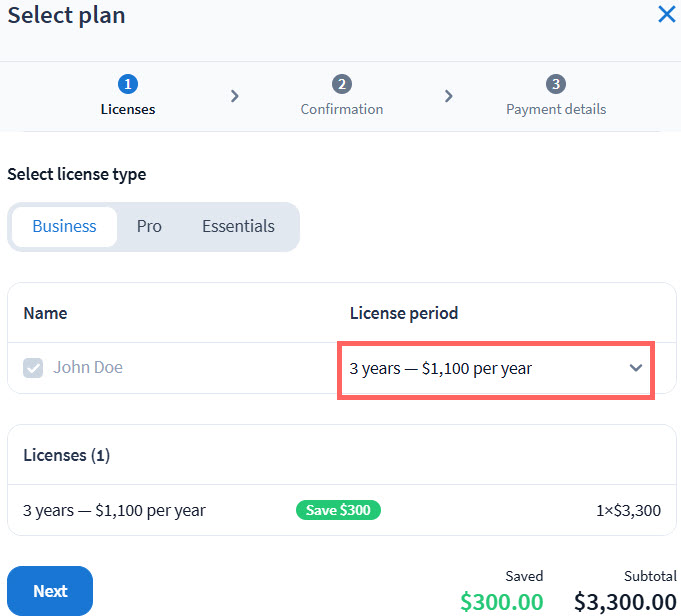This screenshot has width=681, height=616.
Task: Click the arrow between Confirmation and Payment details
Action: 449,96
